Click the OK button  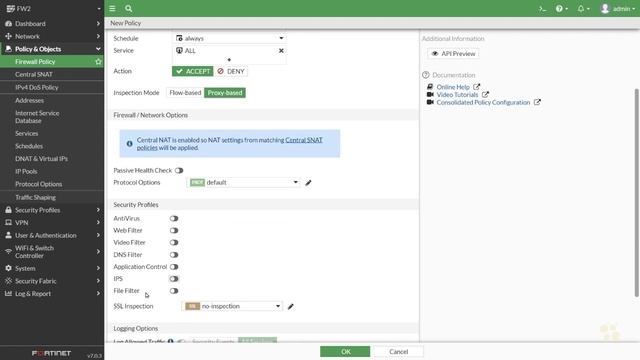click(345, 351)
